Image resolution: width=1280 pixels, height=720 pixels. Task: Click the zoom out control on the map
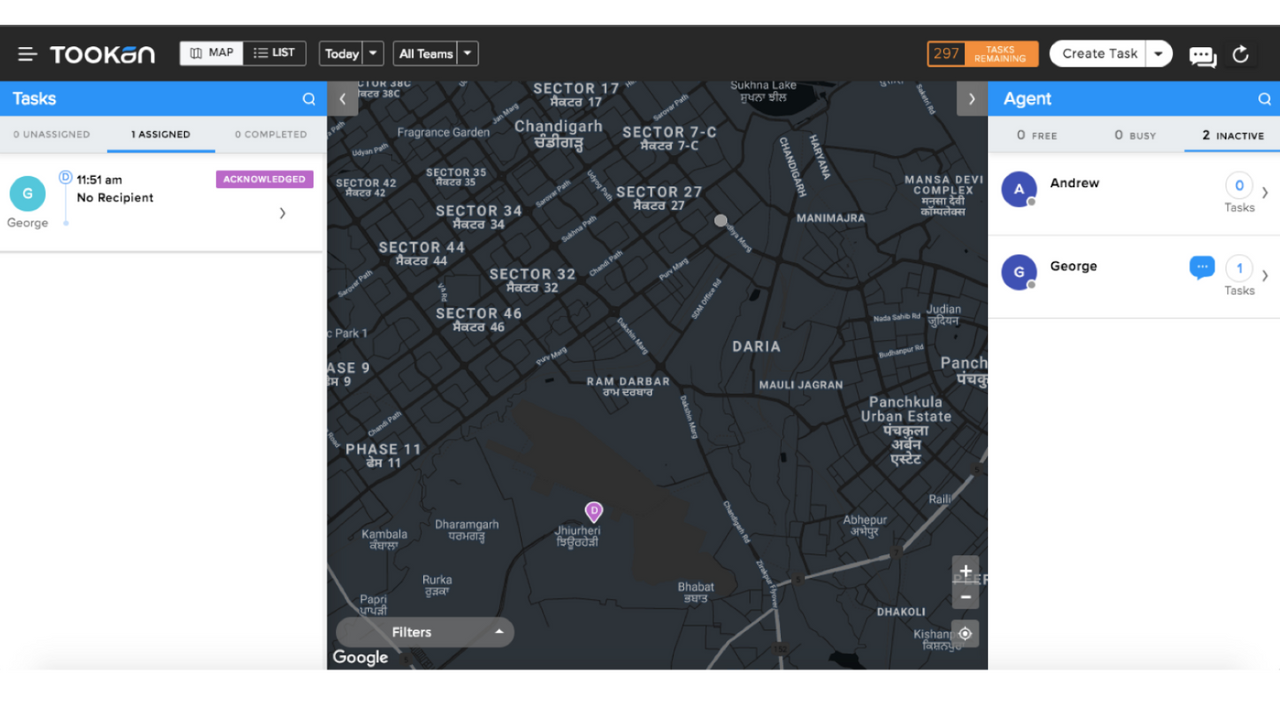click(x=965, y=595)
